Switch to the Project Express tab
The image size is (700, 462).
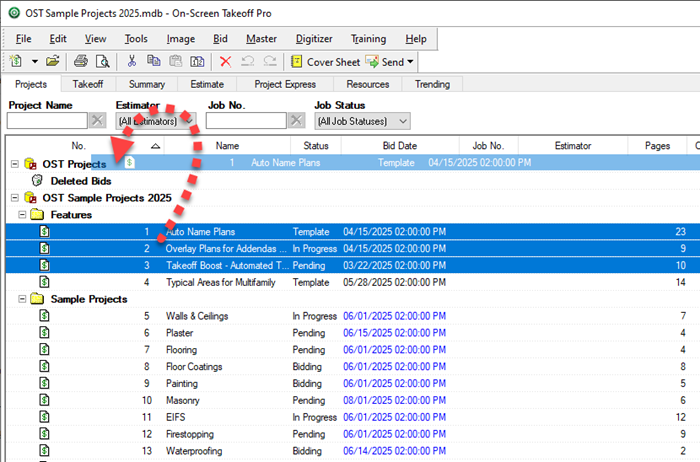(285, 84)
